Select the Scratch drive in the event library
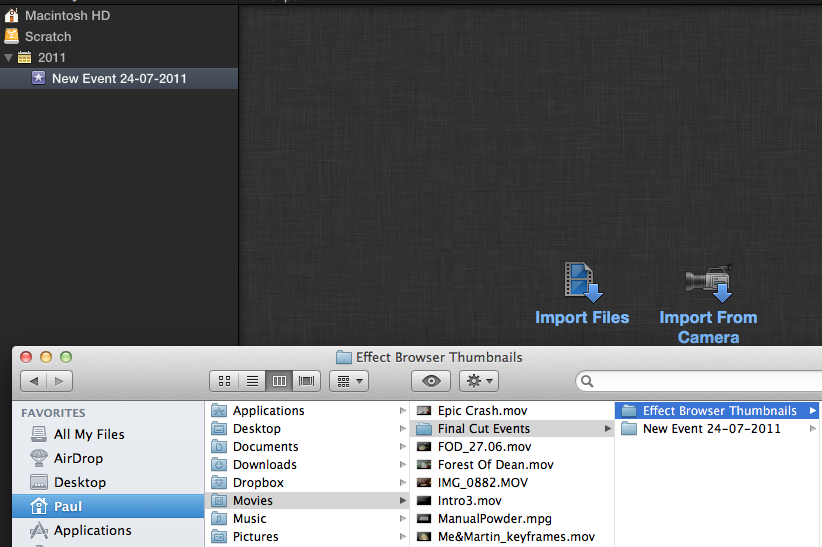The width and height of the screenshot is (822, 547). click(x=119, y=37)
